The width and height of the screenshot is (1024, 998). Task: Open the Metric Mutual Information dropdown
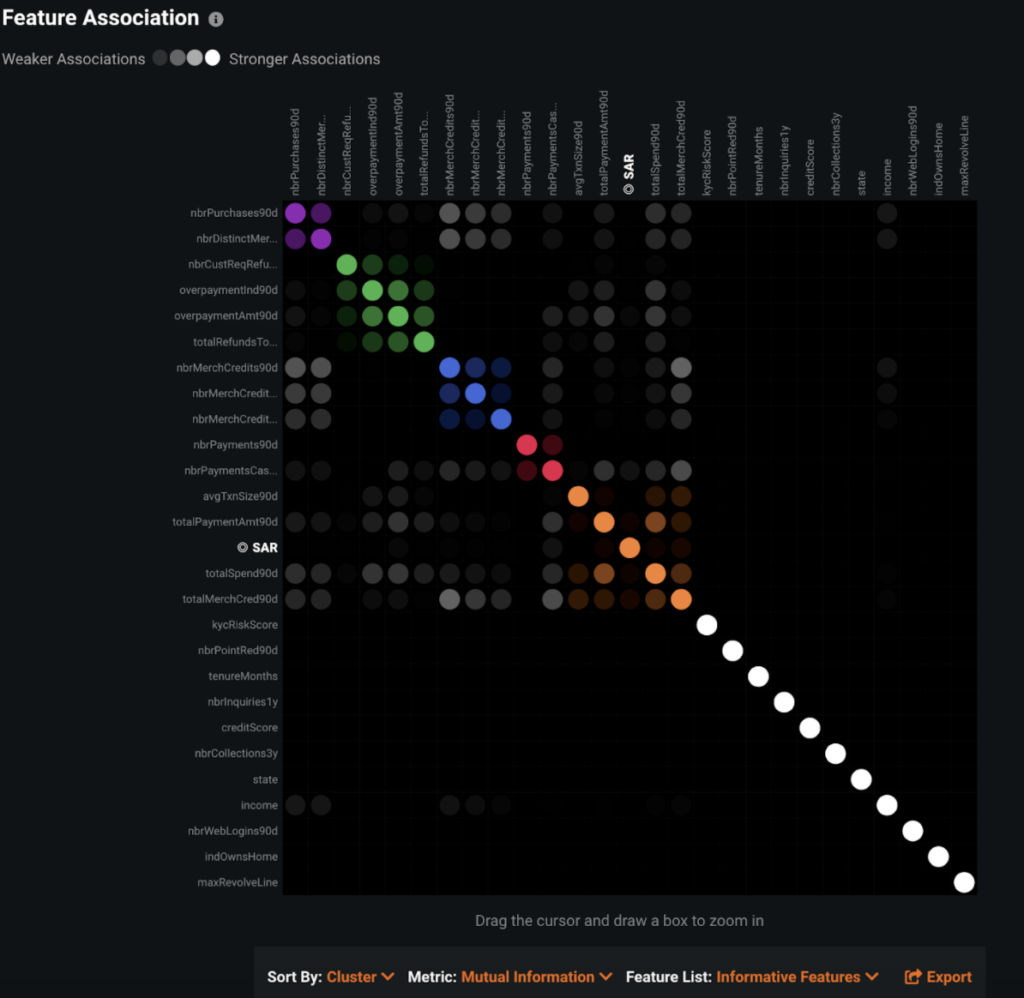click(x=536, y=976)
